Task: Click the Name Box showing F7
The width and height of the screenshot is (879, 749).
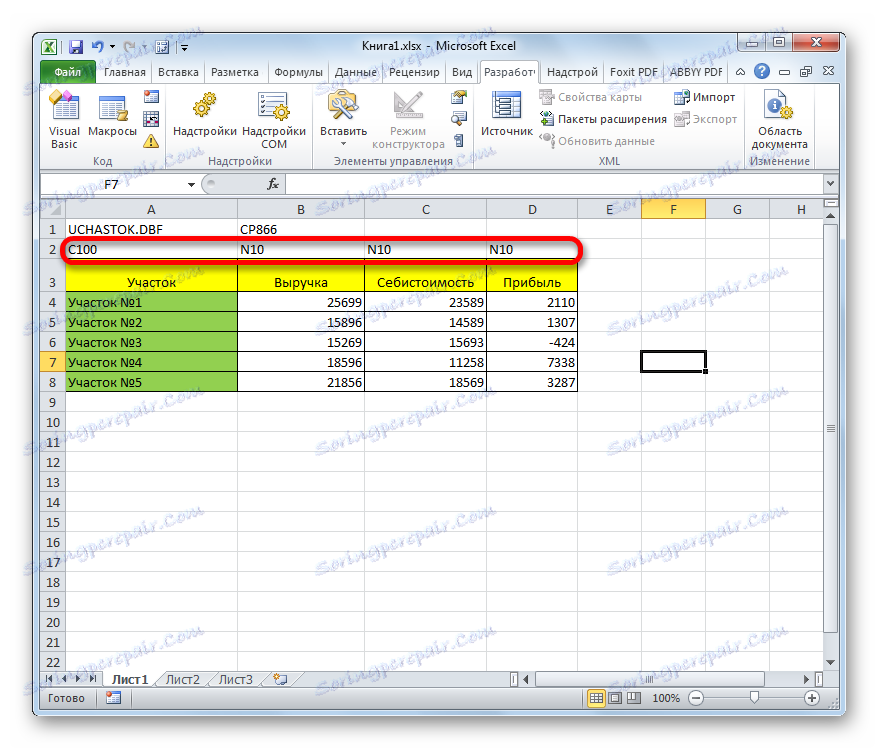Action: [113, 184]
